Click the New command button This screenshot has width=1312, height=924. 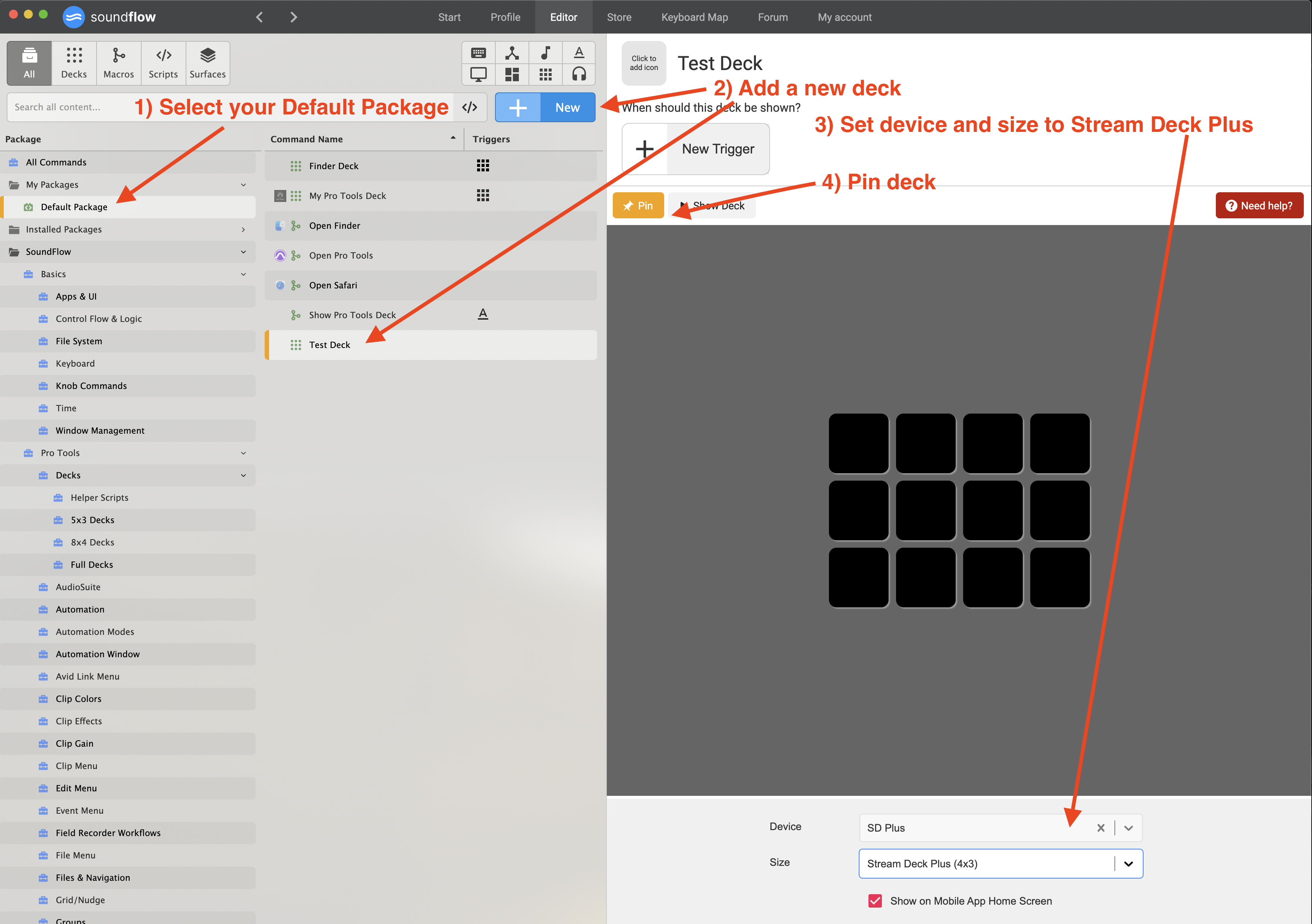click(545, 107)
